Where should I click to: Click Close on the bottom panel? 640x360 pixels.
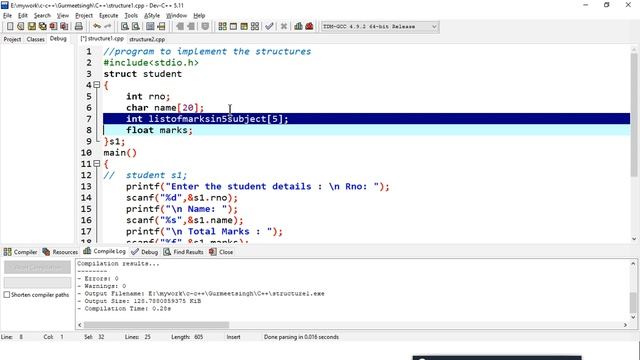tap(221, 252)
